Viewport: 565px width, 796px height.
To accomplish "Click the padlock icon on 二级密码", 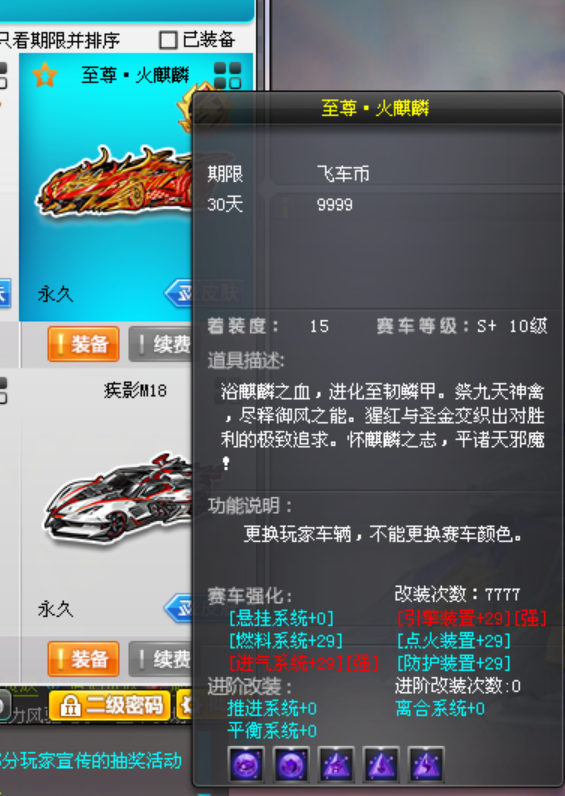I will tap(70, 706).
